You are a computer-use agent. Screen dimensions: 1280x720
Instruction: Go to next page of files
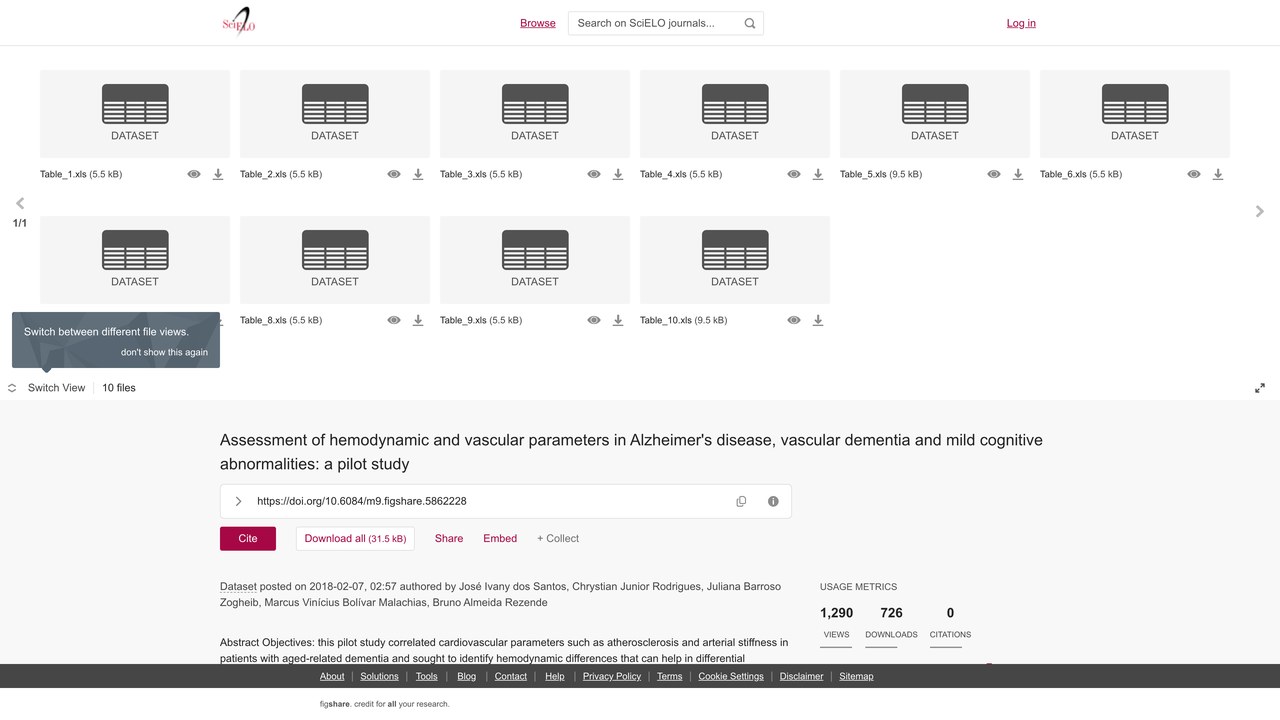[x=1260, y=211]
